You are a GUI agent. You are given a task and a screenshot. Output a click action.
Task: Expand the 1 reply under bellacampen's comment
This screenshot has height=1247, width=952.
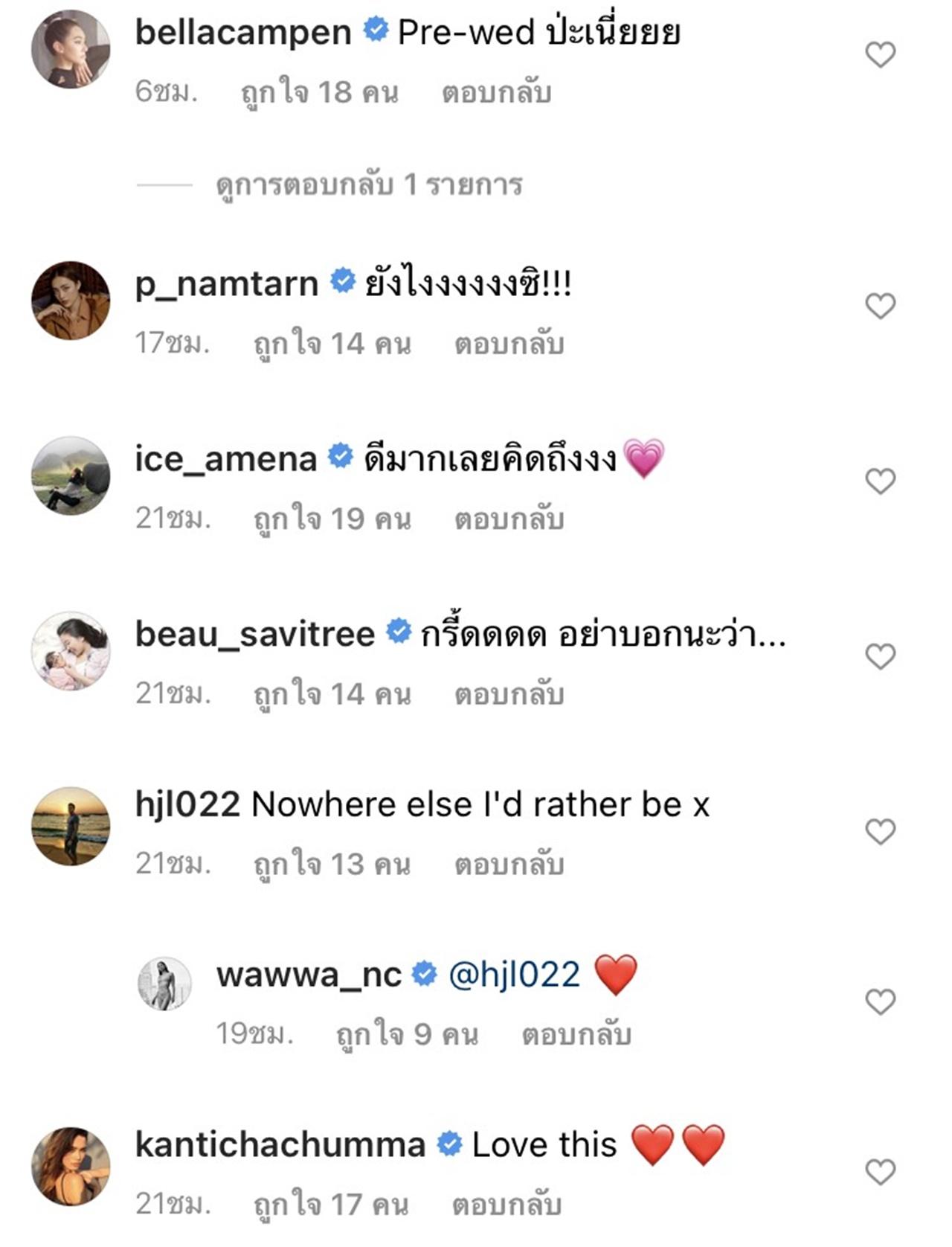(x=369, y=185)
